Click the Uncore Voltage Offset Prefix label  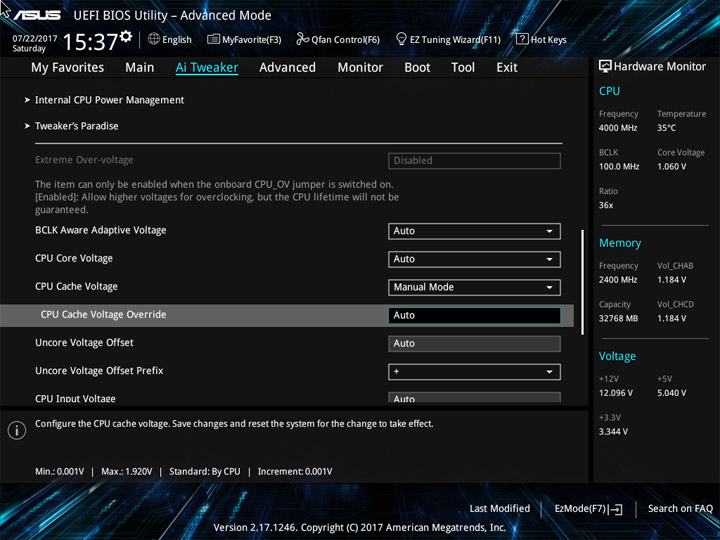click(99, 371)
